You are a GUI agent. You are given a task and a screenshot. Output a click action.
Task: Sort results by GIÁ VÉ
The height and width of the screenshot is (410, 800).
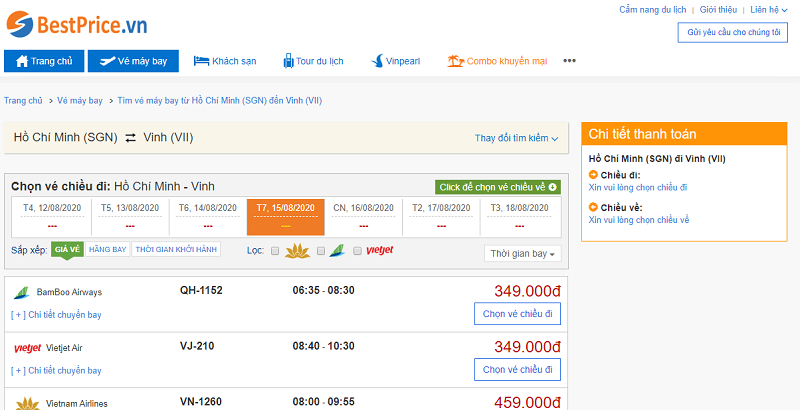tap(67, 249)
